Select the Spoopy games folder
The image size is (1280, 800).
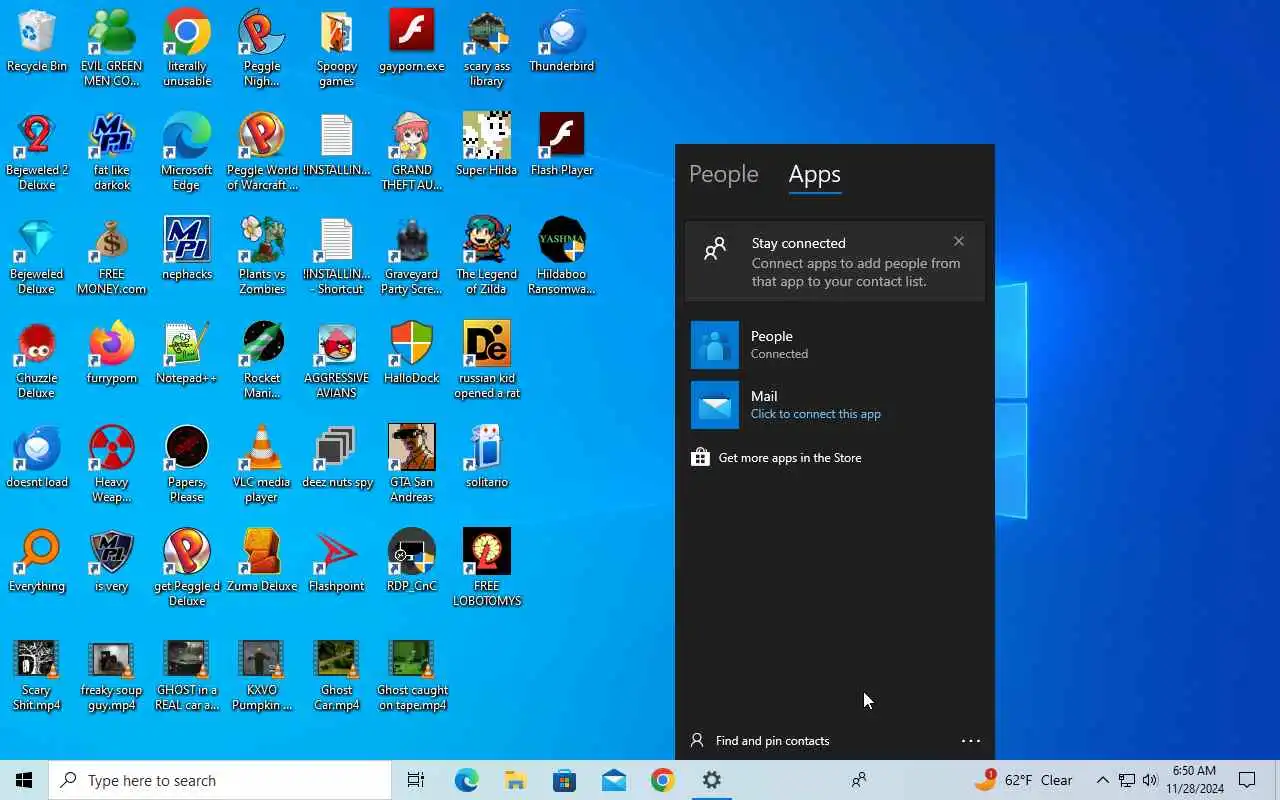coord(337,49)
